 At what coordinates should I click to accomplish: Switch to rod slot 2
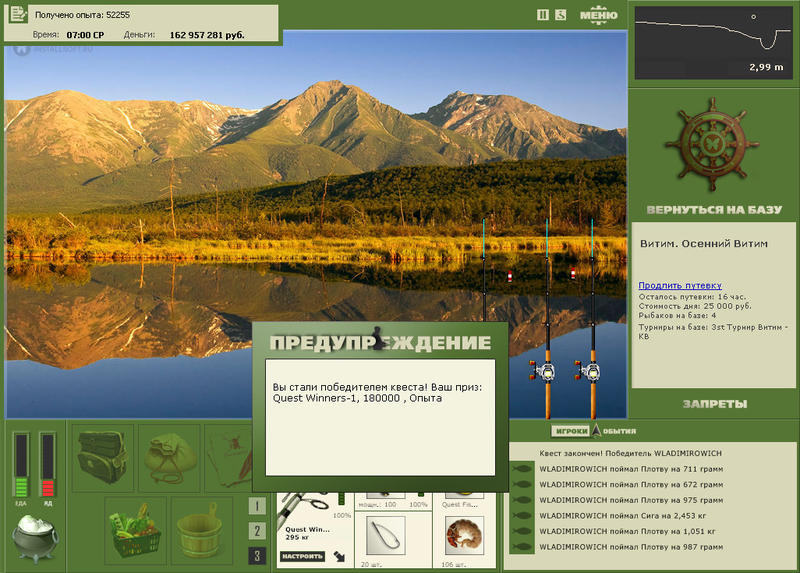pos(257,531)
